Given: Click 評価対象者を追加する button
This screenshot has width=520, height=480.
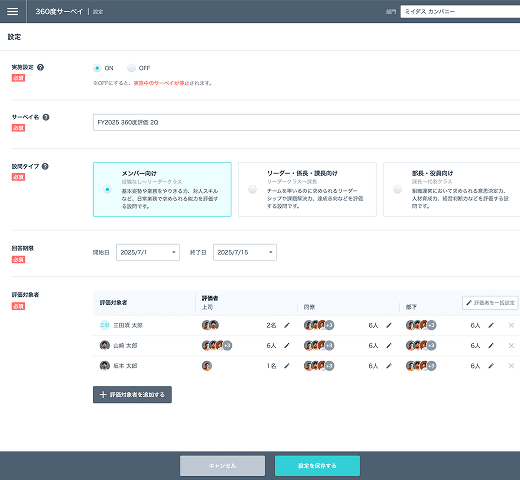Looking at the screenshot, I should [132, 395].
